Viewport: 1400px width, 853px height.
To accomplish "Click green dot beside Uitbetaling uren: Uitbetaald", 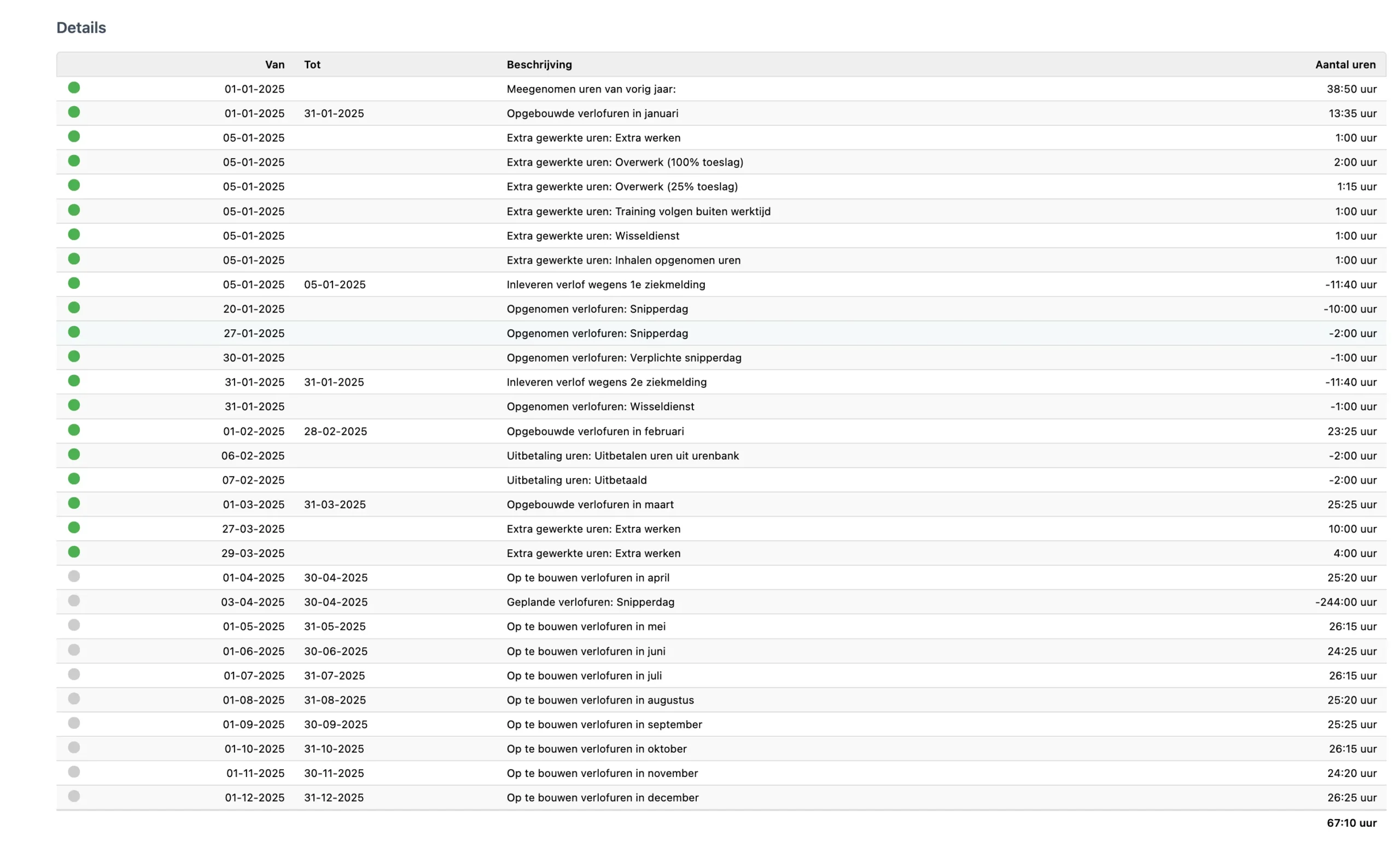I will click(x=74, y=479).
